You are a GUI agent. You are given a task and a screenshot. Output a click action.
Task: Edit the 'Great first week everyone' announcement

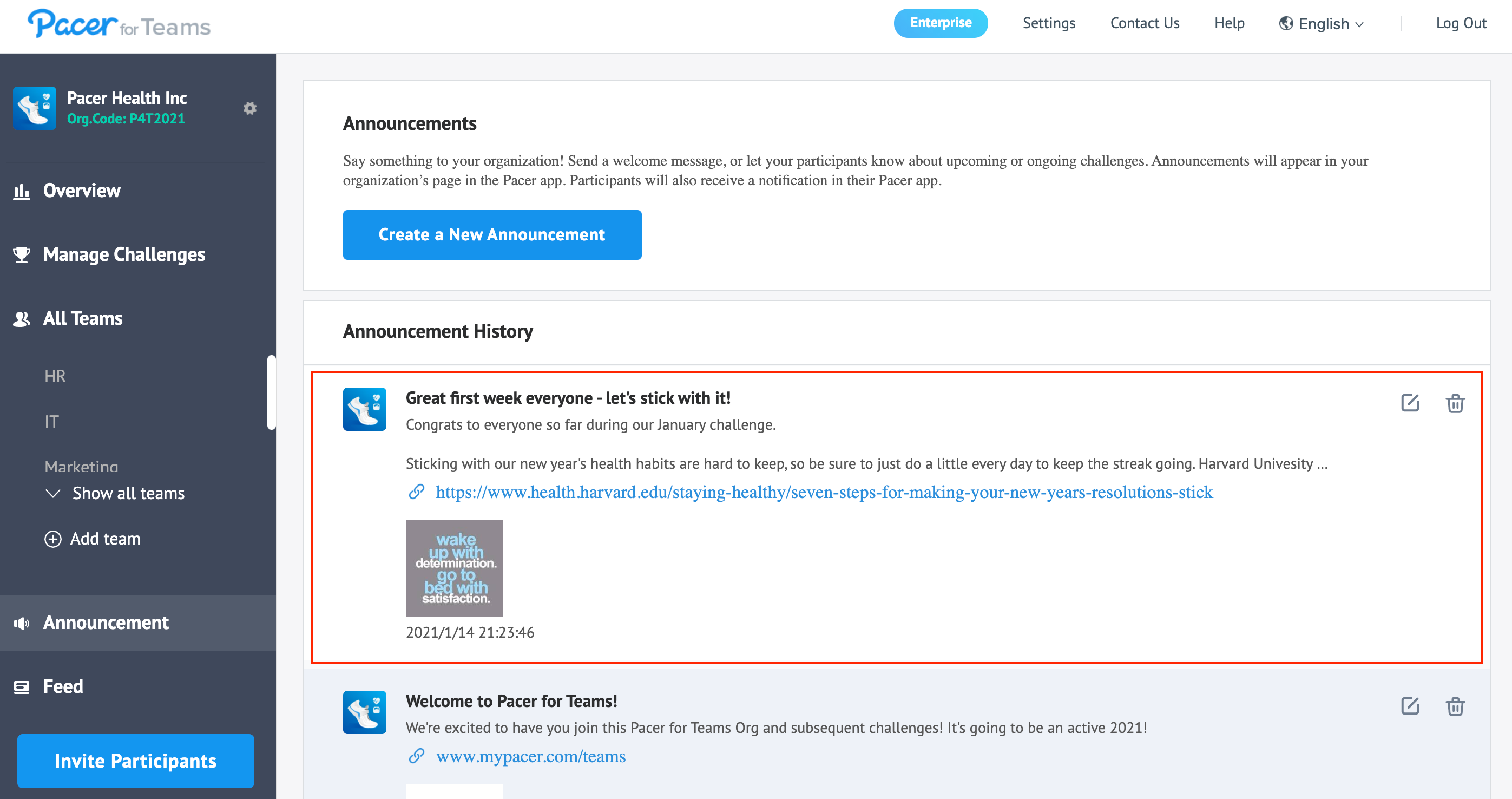[1410, 403]
